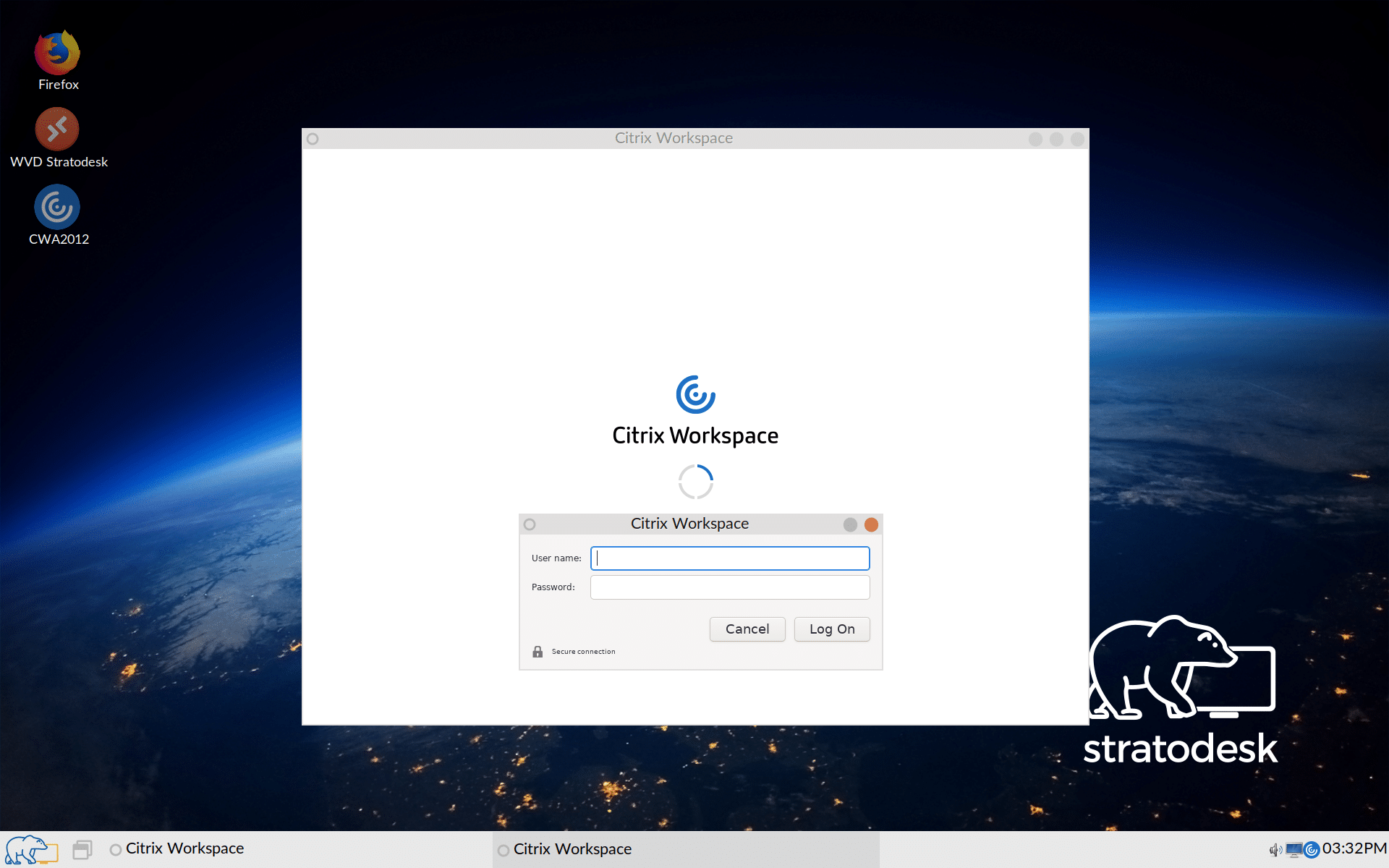Open the Firefox desktop icon
Image resolution: width=1389 pixels, height=868 pixels.
tap(58, 61)
